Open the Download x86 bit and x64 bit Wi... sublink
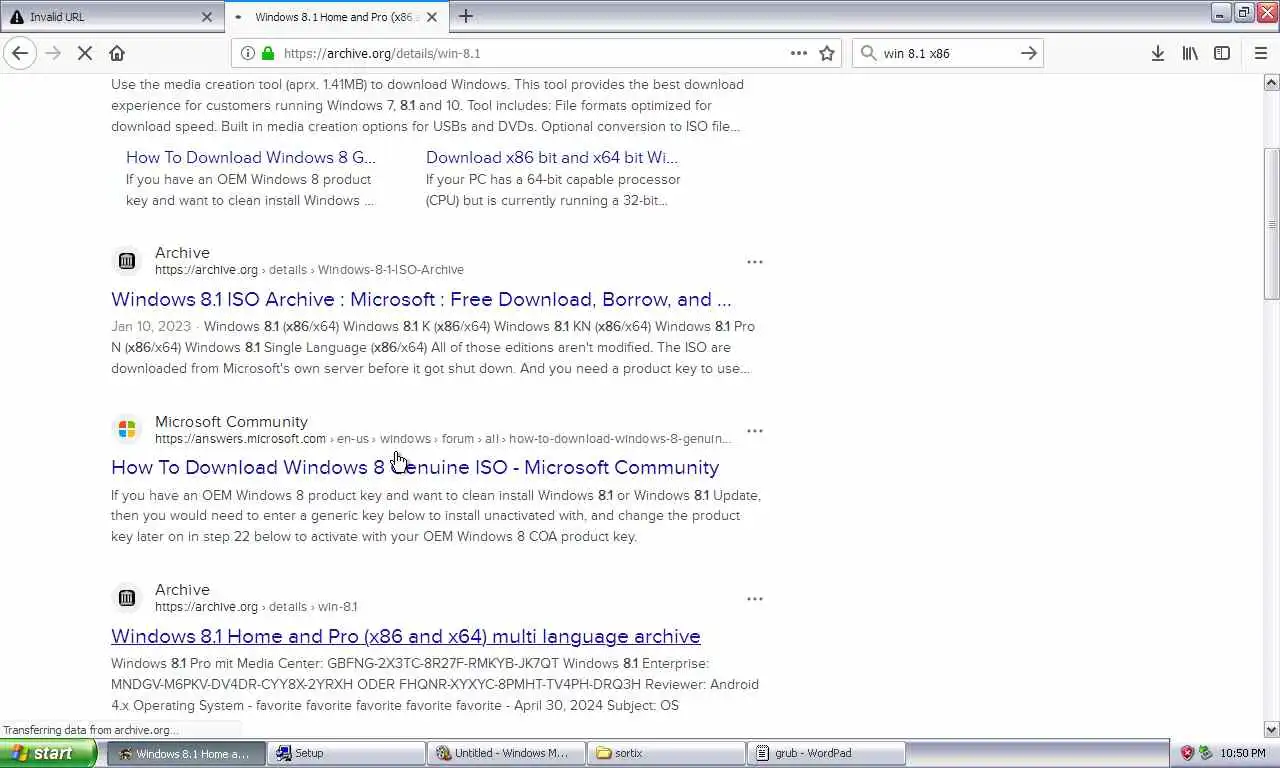Screen dimensions: 1280x768 coord(552,157)
